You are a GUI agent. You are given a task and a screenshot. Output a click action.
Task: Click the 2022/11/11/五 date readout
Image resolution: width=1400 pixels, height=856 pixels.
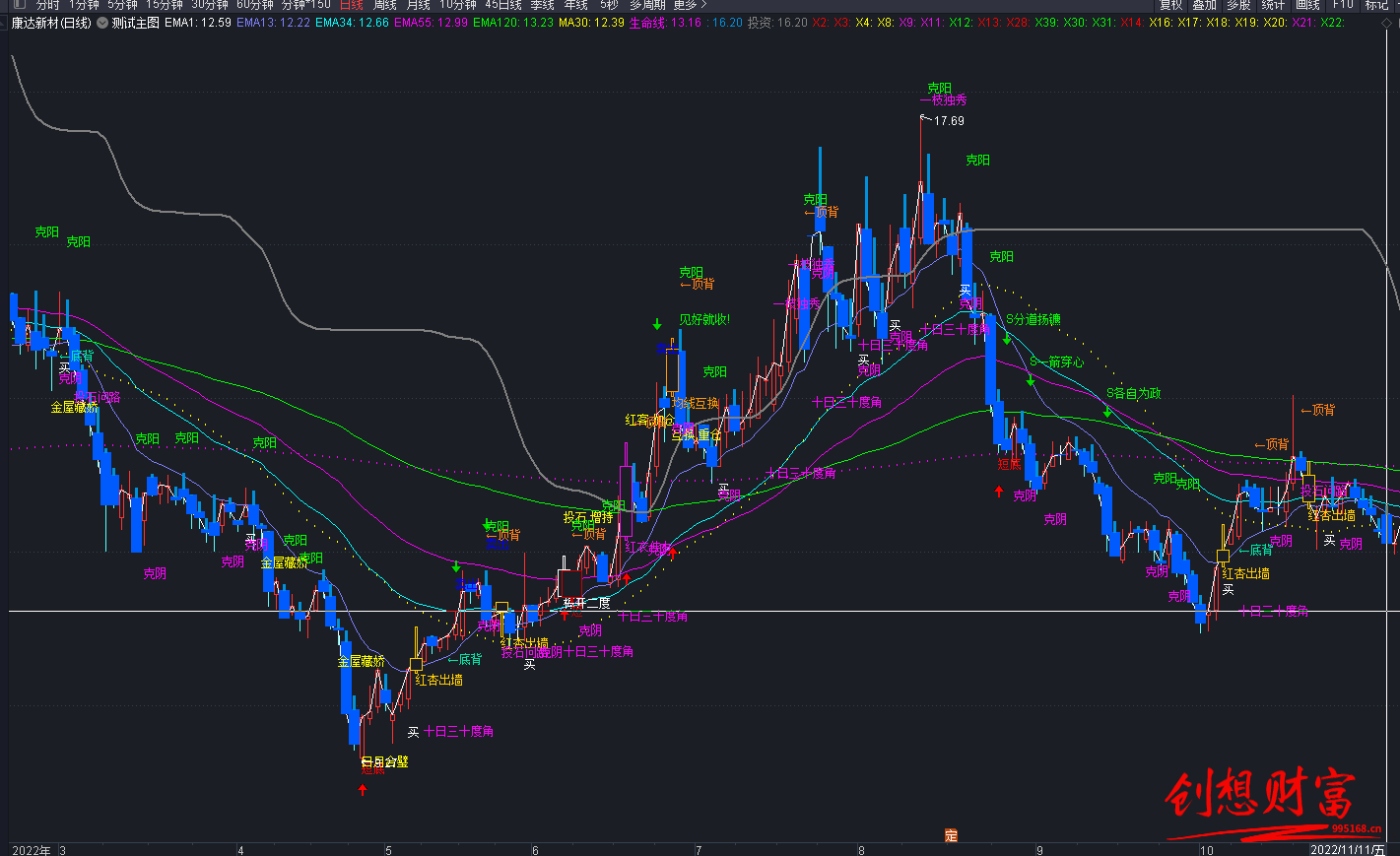1347,849
